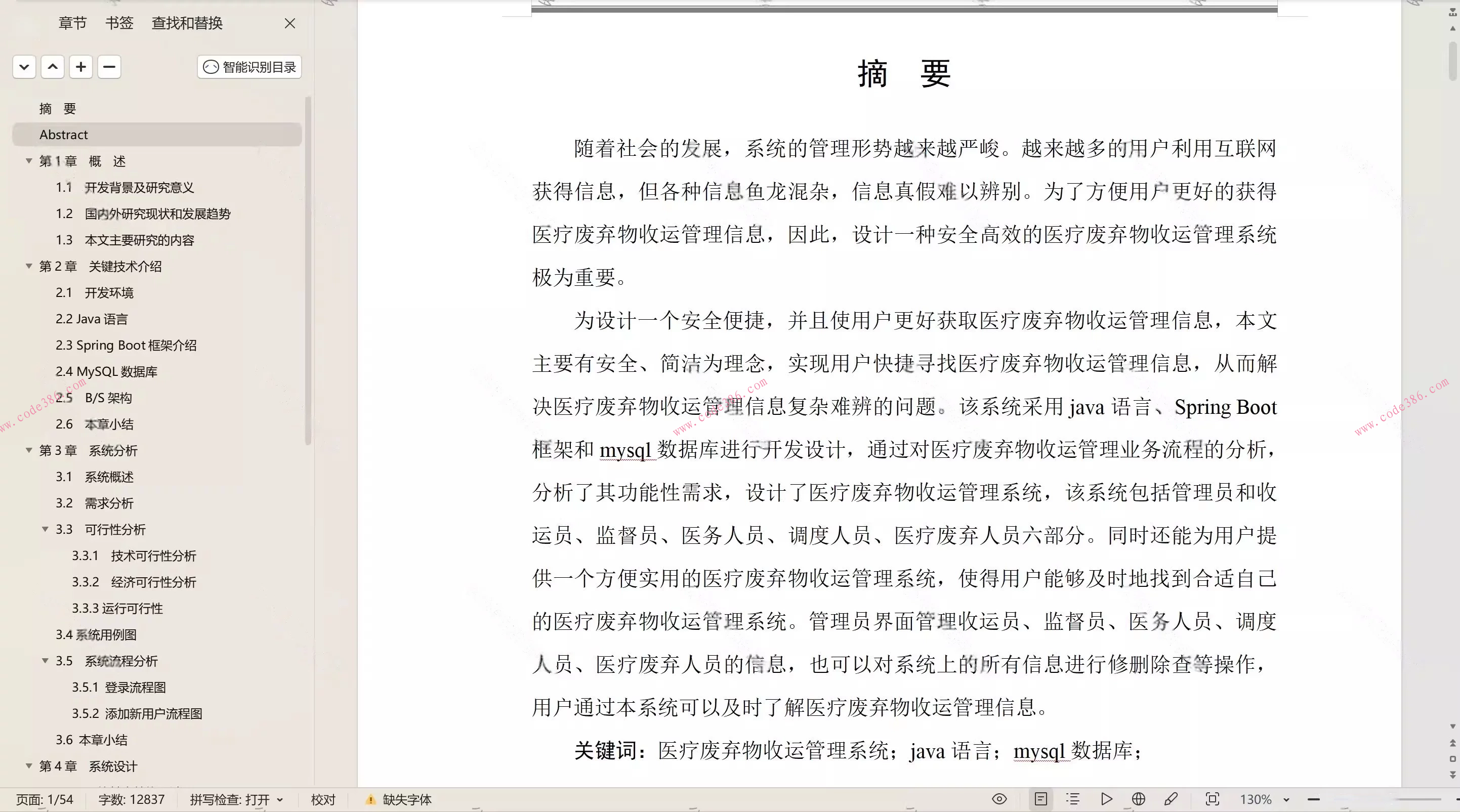Switch to the 书签 bookmarks tab
Image resolution: width=1460 pixels, height=812 pixels.
coord(118,23)
